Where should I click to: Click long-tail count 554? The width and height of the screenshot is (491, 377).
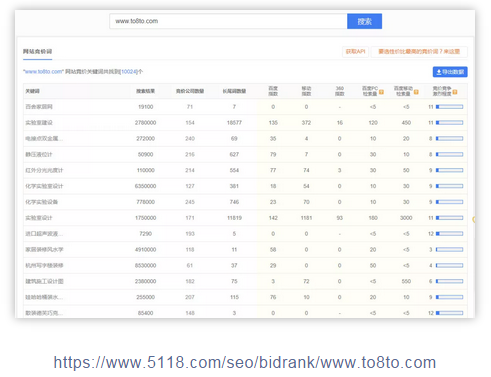click(x=234, y=170)
